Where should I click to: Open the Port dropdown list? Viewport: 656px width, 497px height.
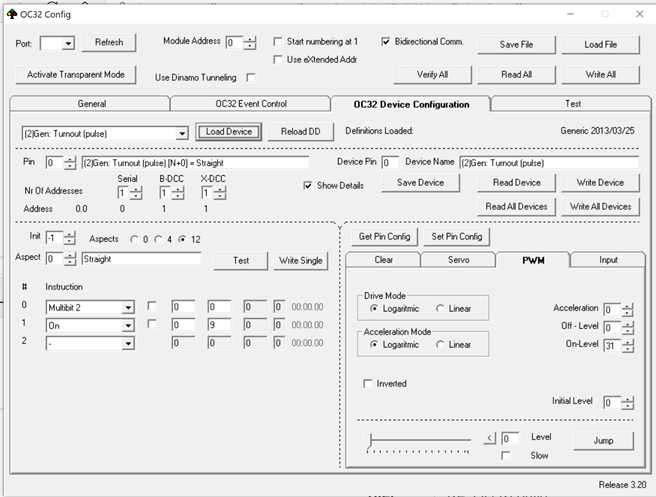point(69,43)
